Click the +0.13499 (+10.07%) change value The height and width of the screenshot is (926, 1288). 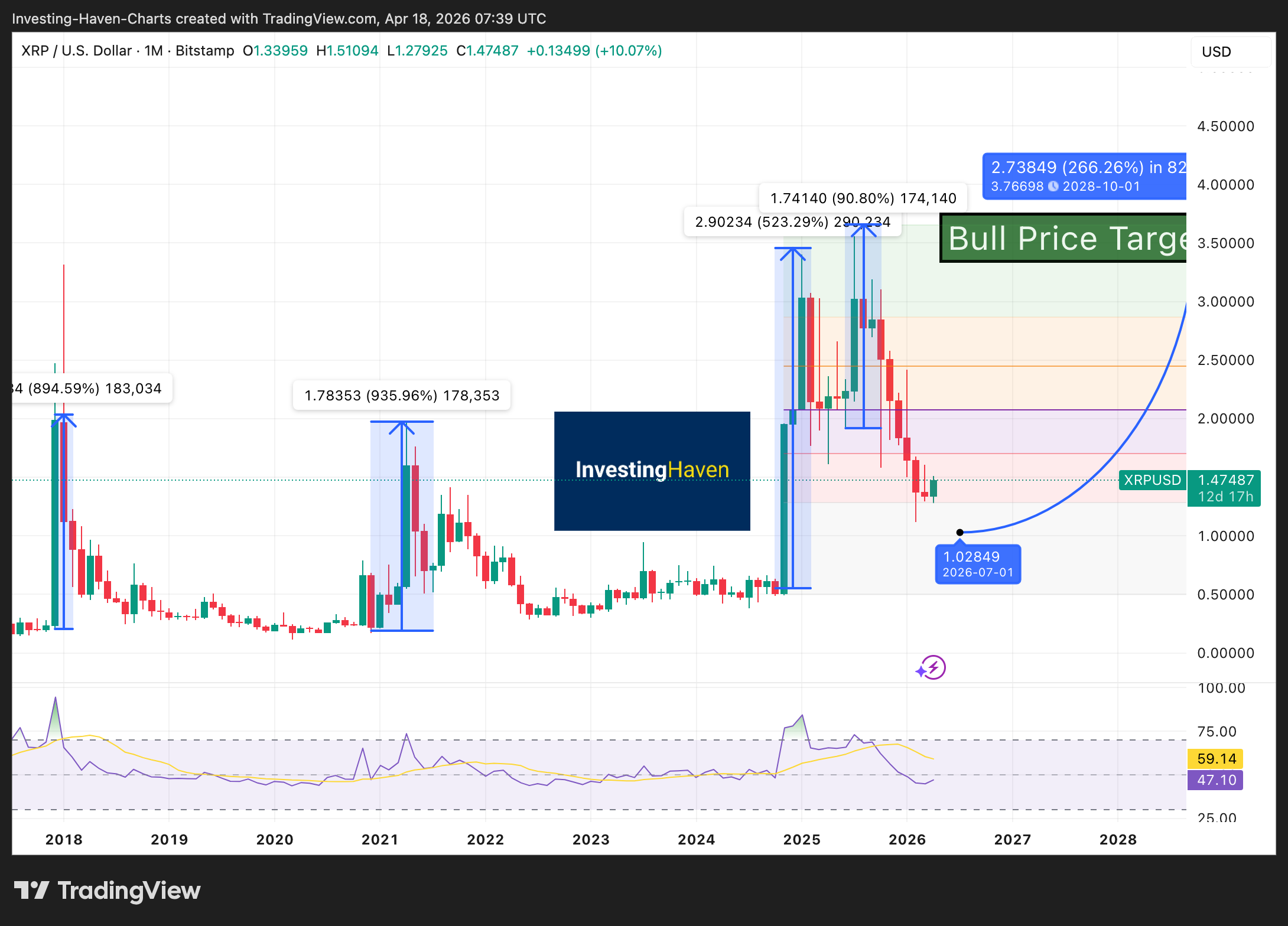(x=594, y=51)
